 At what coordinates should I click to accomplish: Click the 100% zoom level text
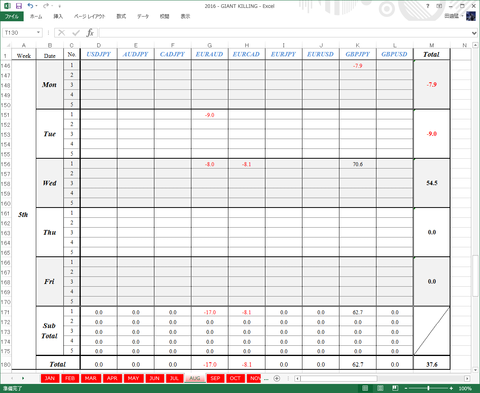tap(465, 388)
